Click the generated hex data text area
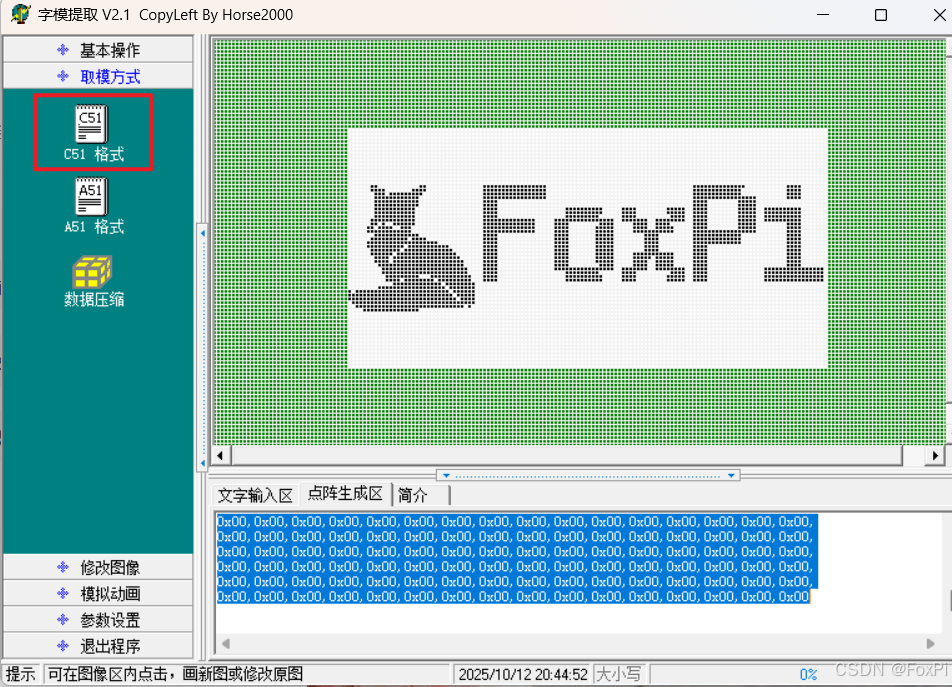 pos(578,574)
